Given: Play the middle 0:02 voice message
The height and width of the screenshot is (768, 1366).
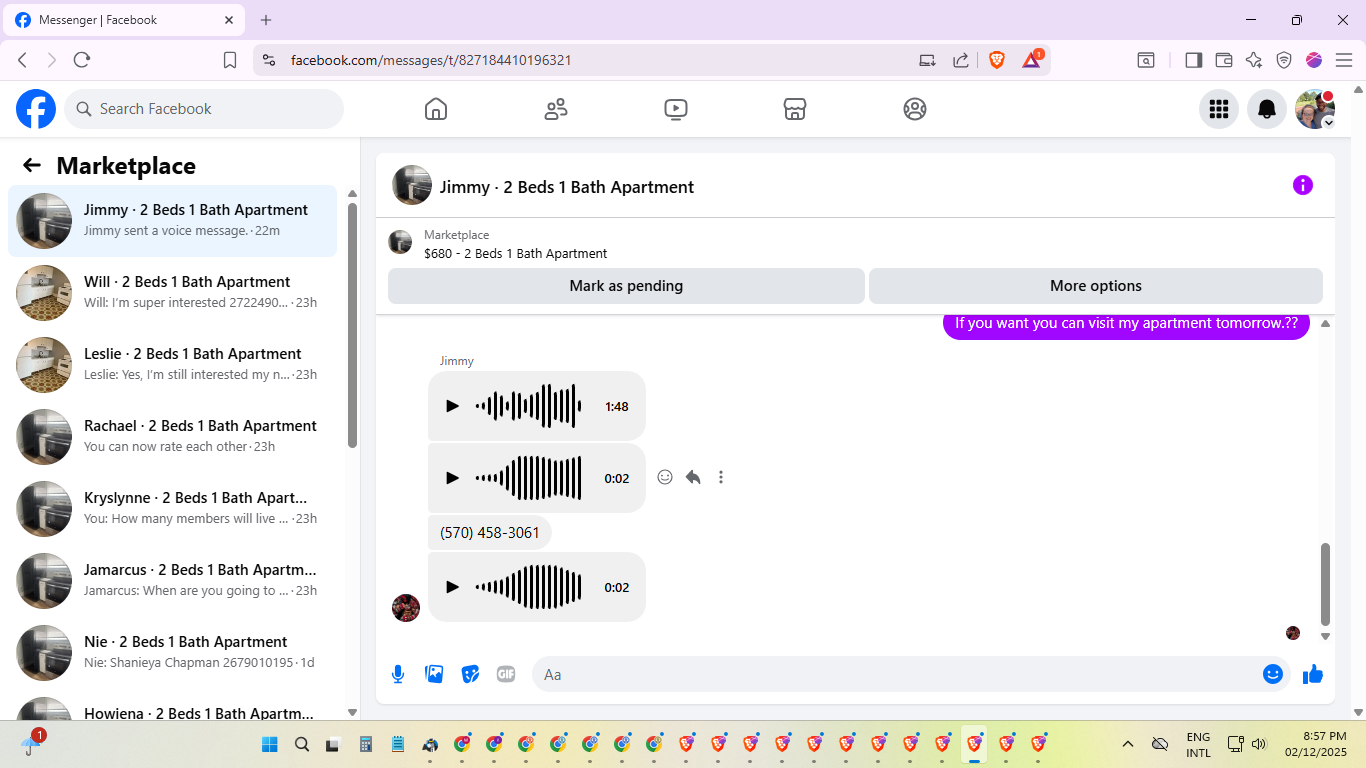Looking at the screenshot, I should click(x=452, y=478).
